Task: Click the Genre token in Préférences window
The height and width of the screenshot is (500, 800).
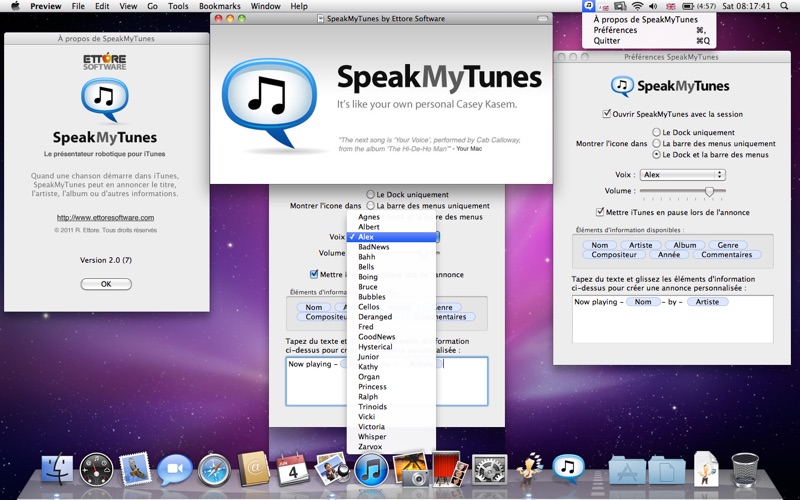Action: click(728, 245)
